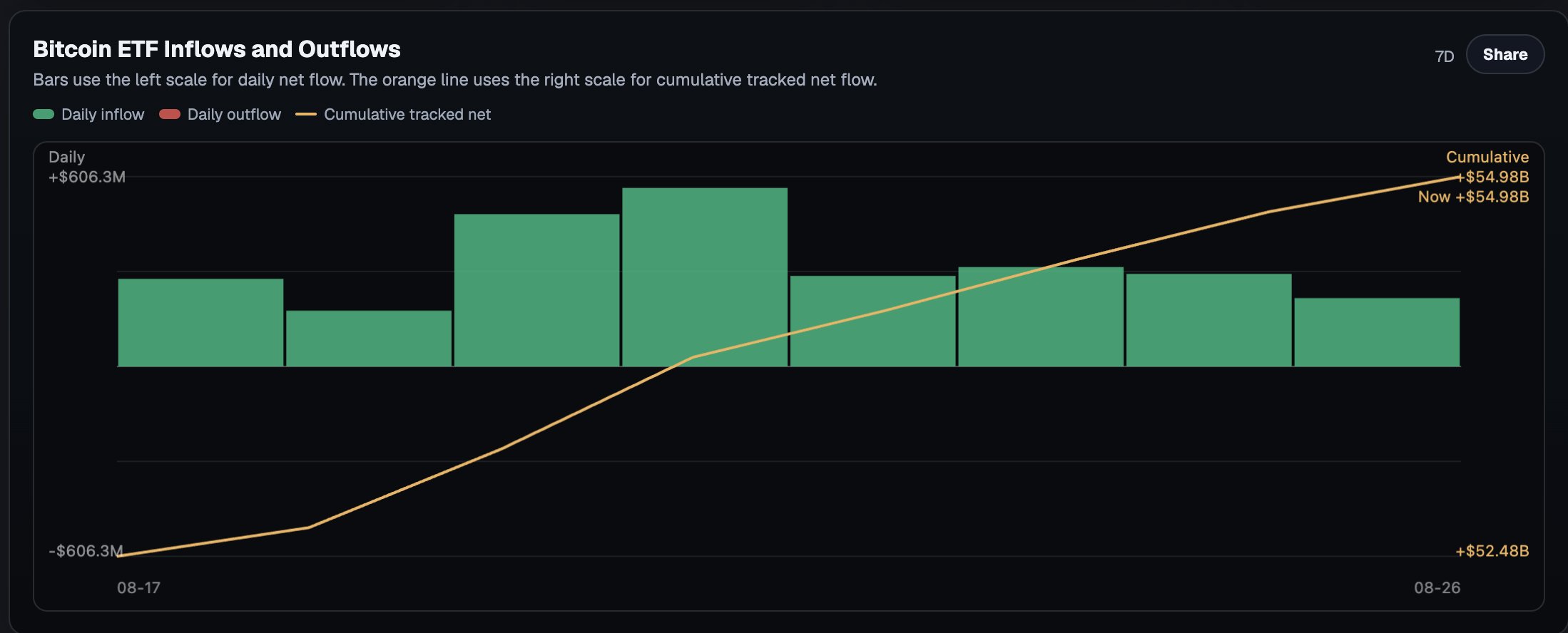This screenshot has height=633, width=1568.
Task: Select the tallest green inflow bar
Action: (x=705, y=277)
